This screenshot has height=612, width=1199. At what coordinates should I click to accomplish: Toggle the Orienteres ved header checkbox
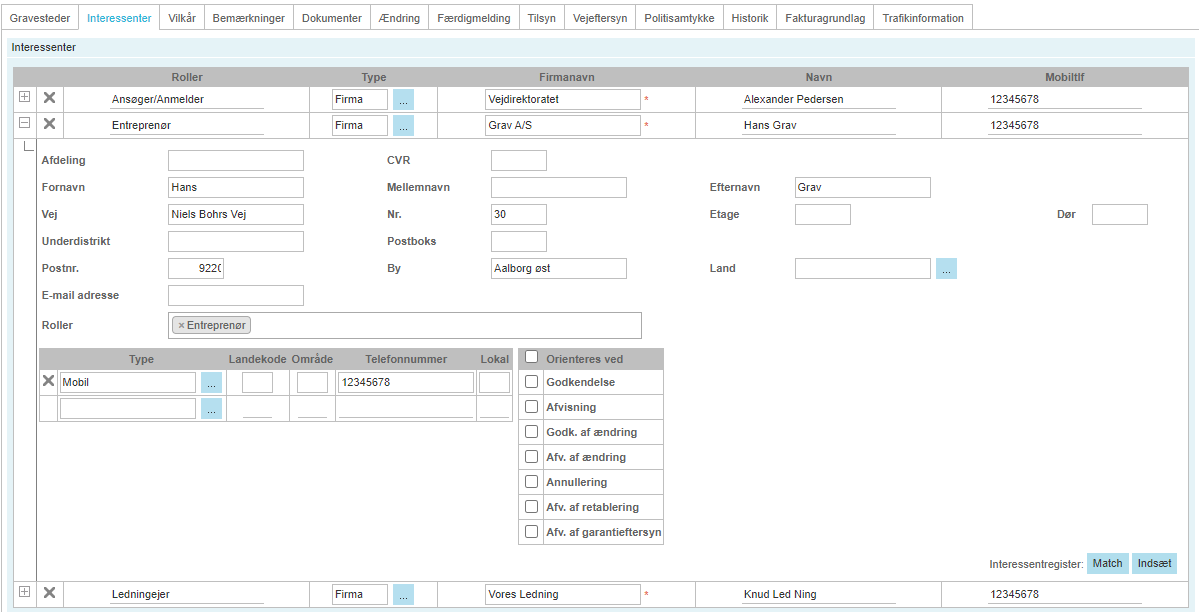[x=532, y=358]
